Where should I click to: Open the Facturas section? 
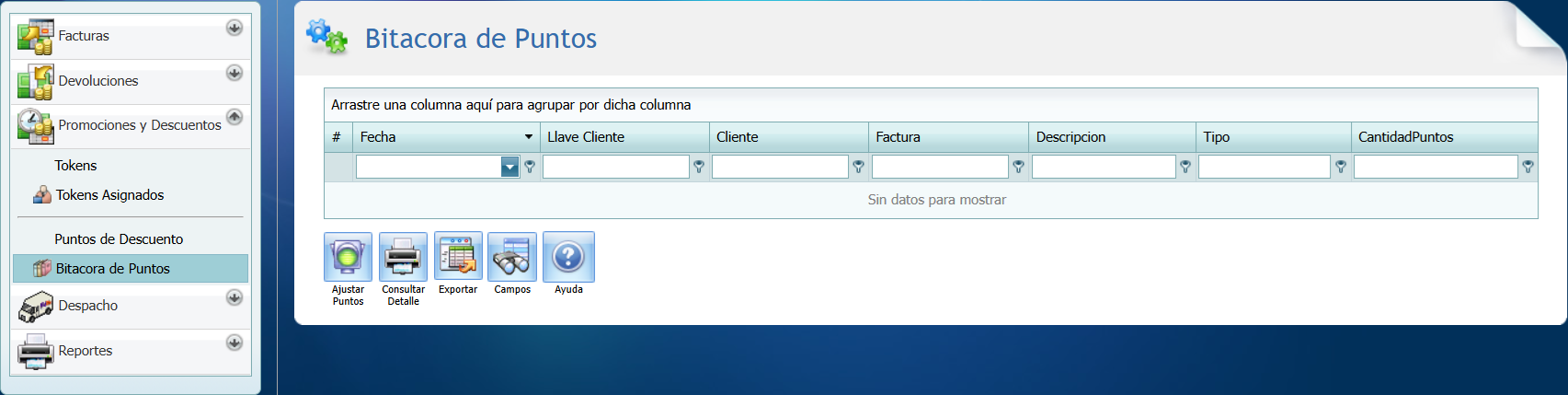click(84, 36)
